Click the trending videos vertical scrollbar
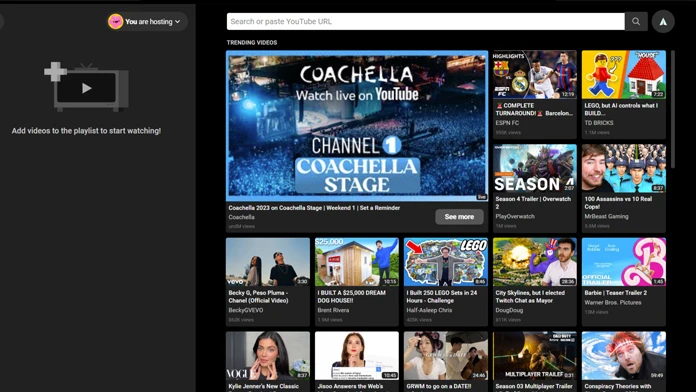Viewport: 696px width, 392px height. tap(673, 109)
